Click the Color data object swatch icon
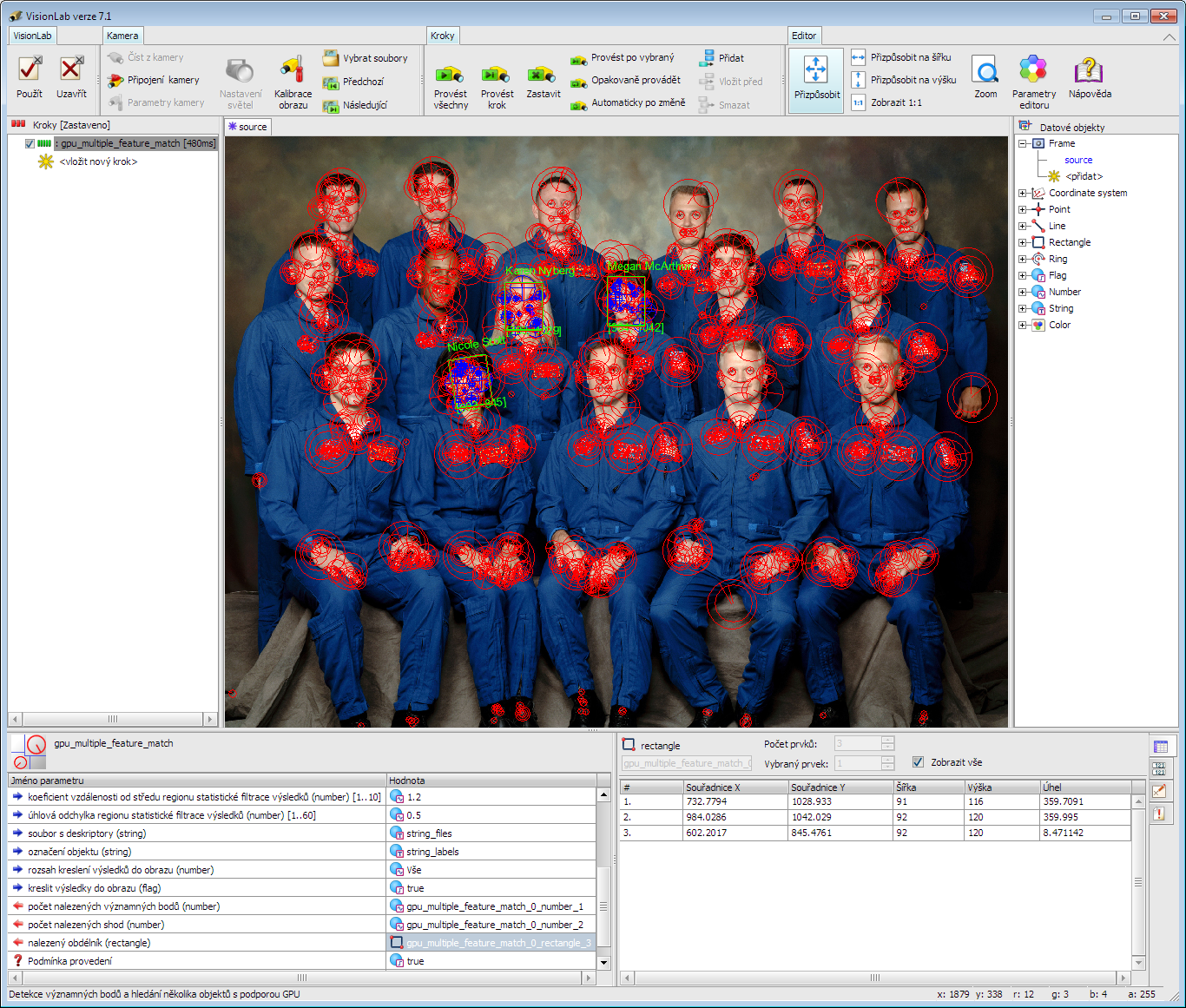 click(x=1038, y=326)
